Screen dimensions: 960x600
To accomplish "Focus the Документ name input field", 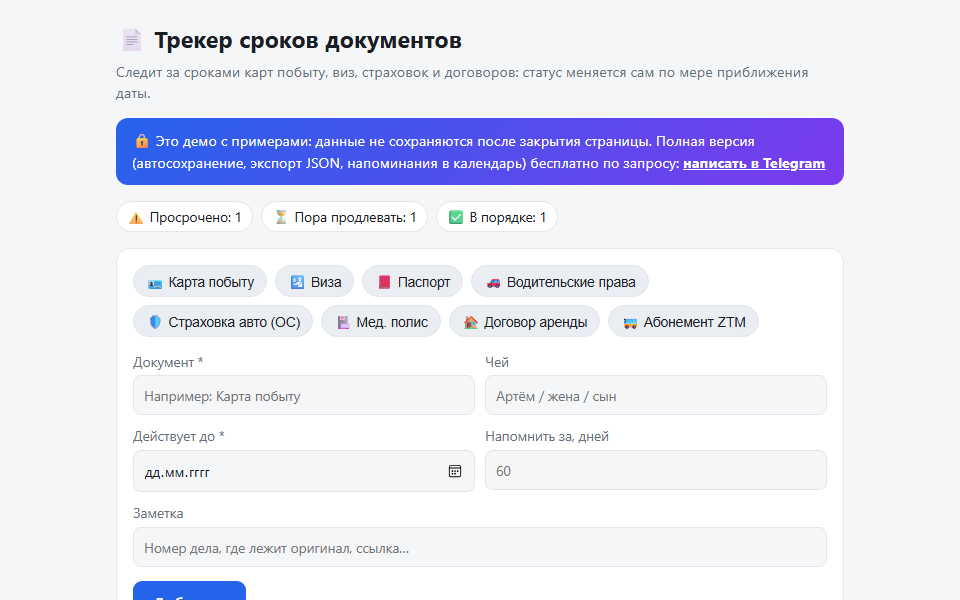I will [x=304, y=396].
